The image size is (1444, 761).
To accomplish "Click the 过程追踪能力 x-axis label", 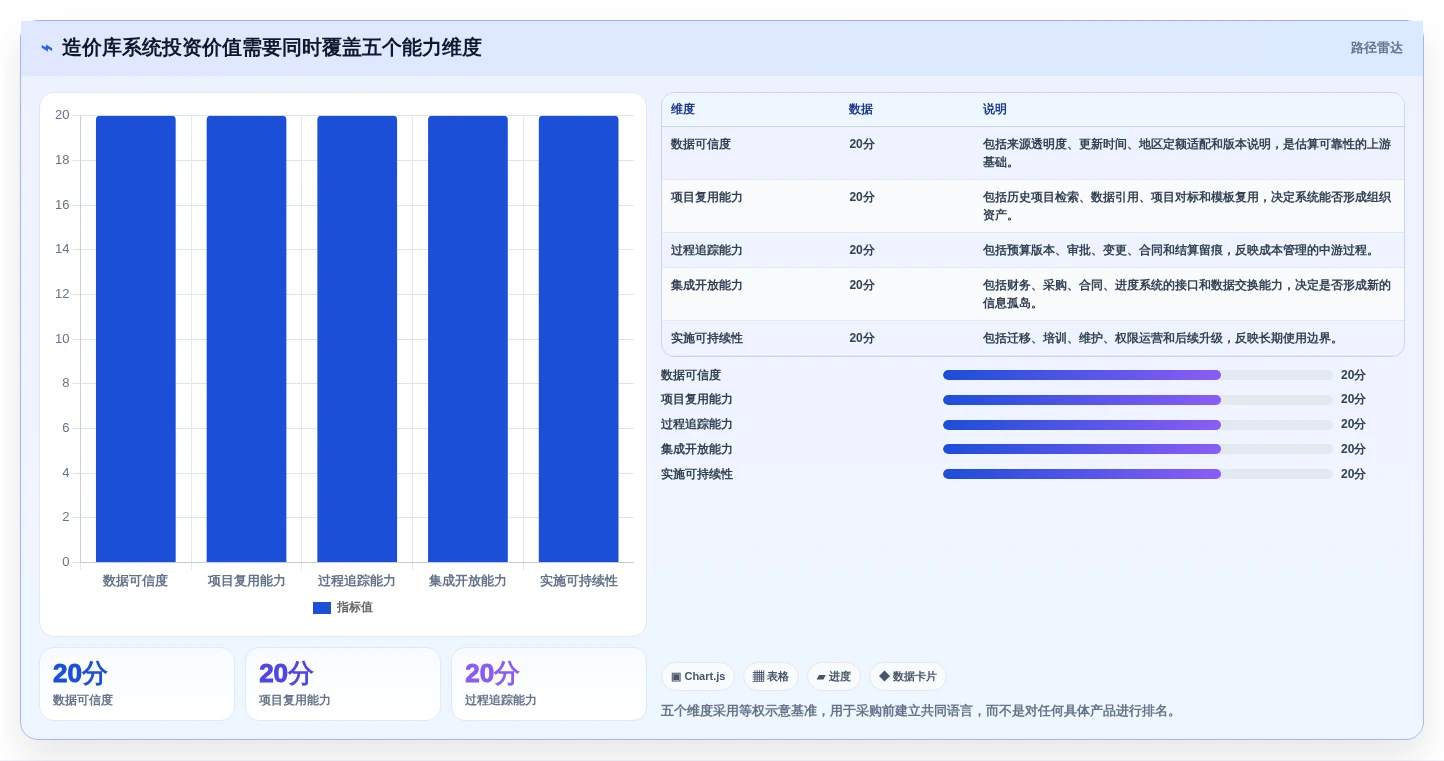I will click(357, 581).
